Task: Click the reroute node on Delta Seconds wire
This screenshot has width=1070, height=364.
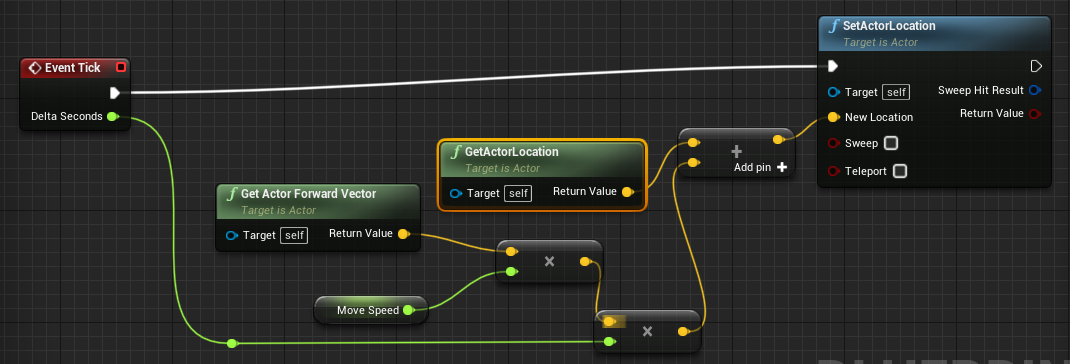Action: tap(232, 343)
